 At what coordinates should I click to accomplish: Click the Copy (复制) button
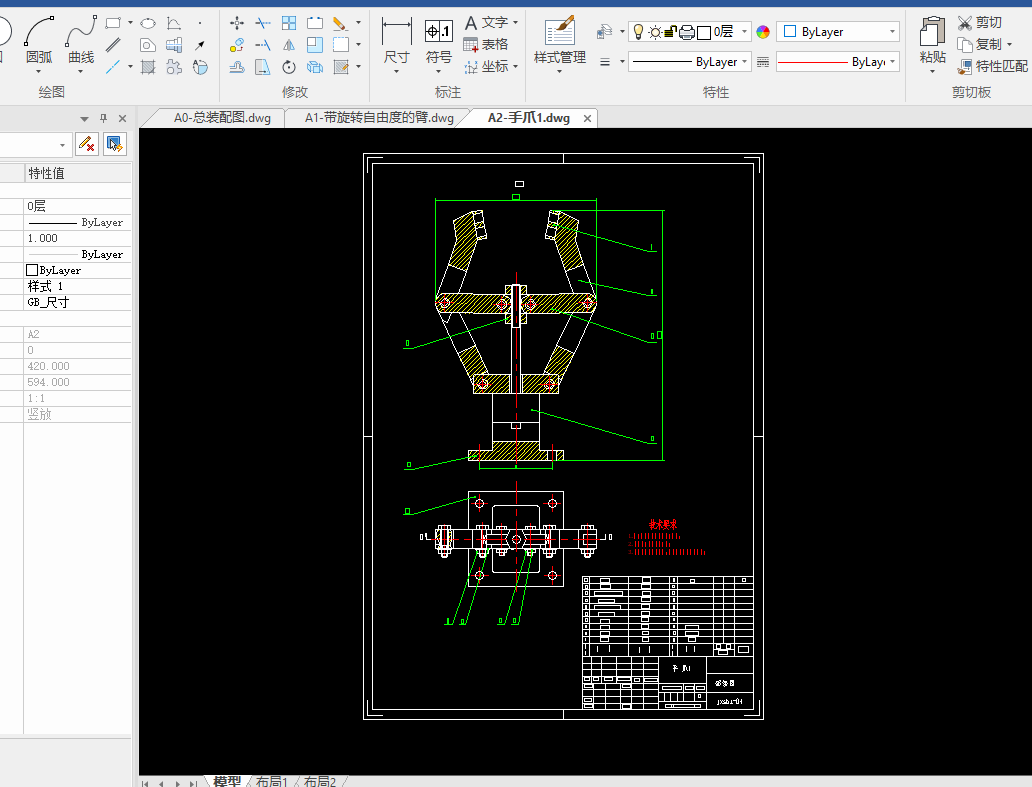point(980,44)
